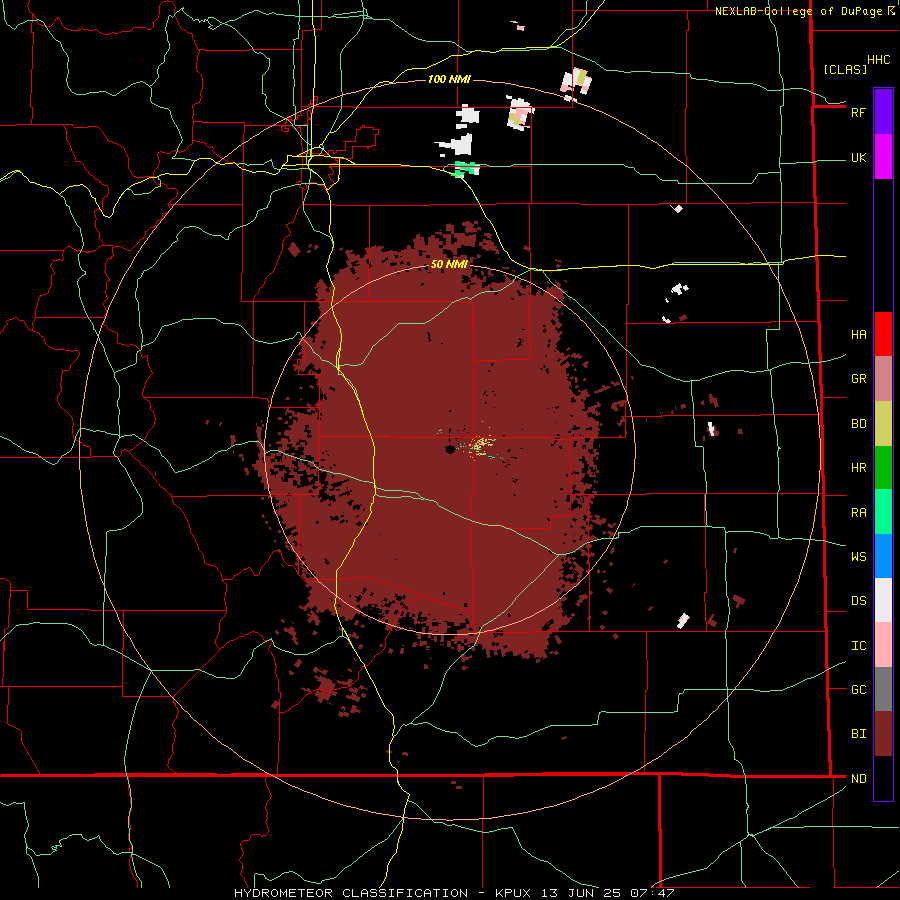
Task: Click the DS legend label text
Action: 859,601
